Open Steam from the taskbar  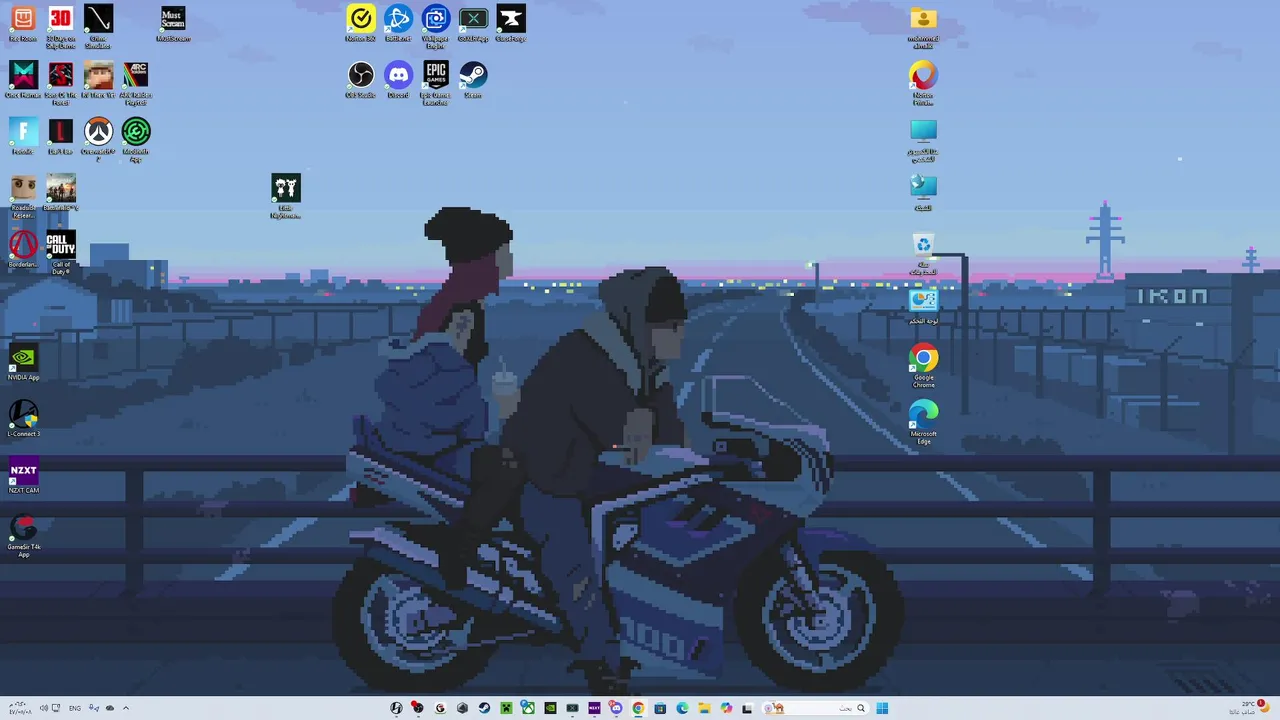coord(484,708)
